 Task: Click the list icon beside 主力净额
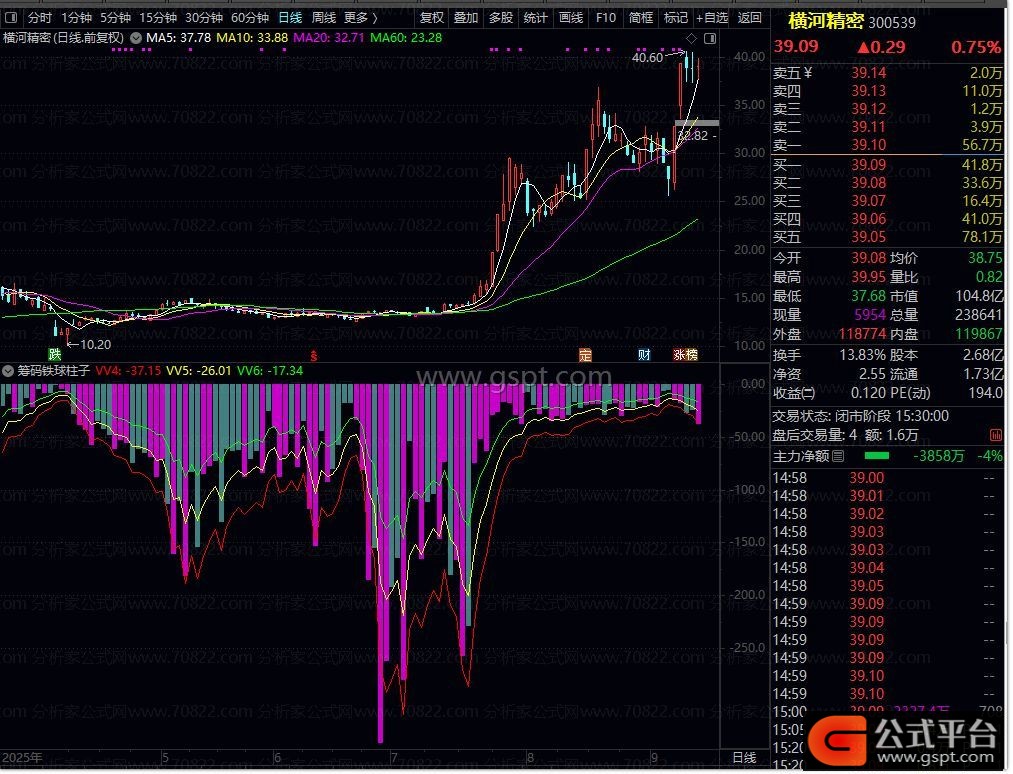[x=839, y=456]
